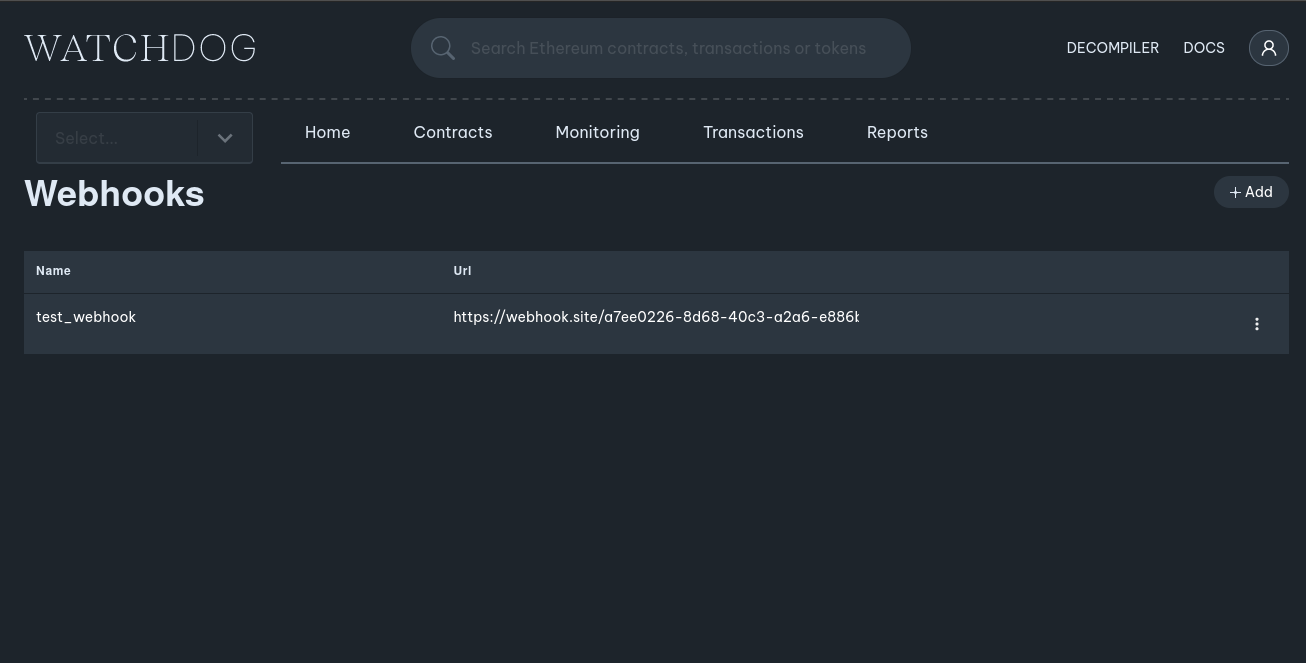Go to DOCS
This screenshot has width=1306, height=663.
[x=1203, y=48]
